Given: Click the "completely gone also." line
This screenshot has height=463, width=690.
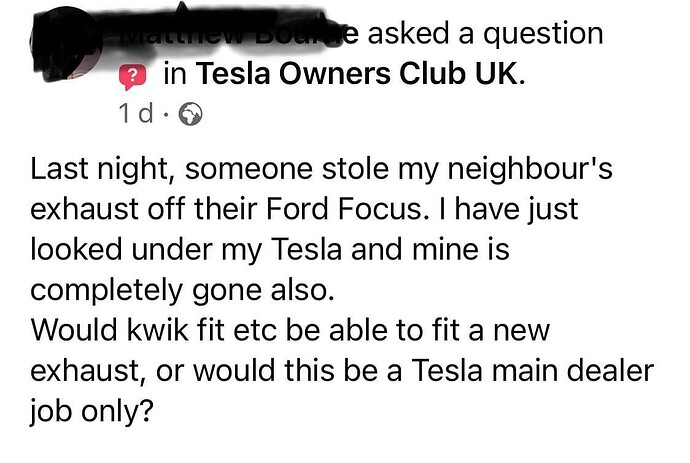Looking at the screenshot, I should coord(167,290).
